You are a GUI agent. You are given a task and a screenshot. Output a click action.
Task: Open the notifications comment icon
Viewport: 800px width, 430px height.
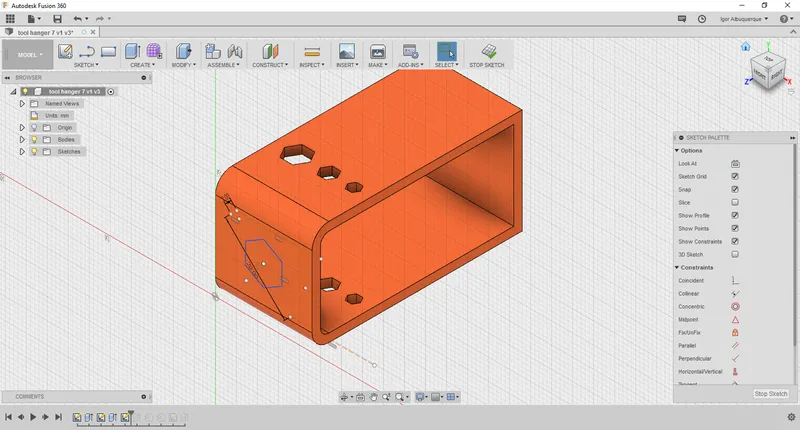pyautogui.click(x=682, y=19)
